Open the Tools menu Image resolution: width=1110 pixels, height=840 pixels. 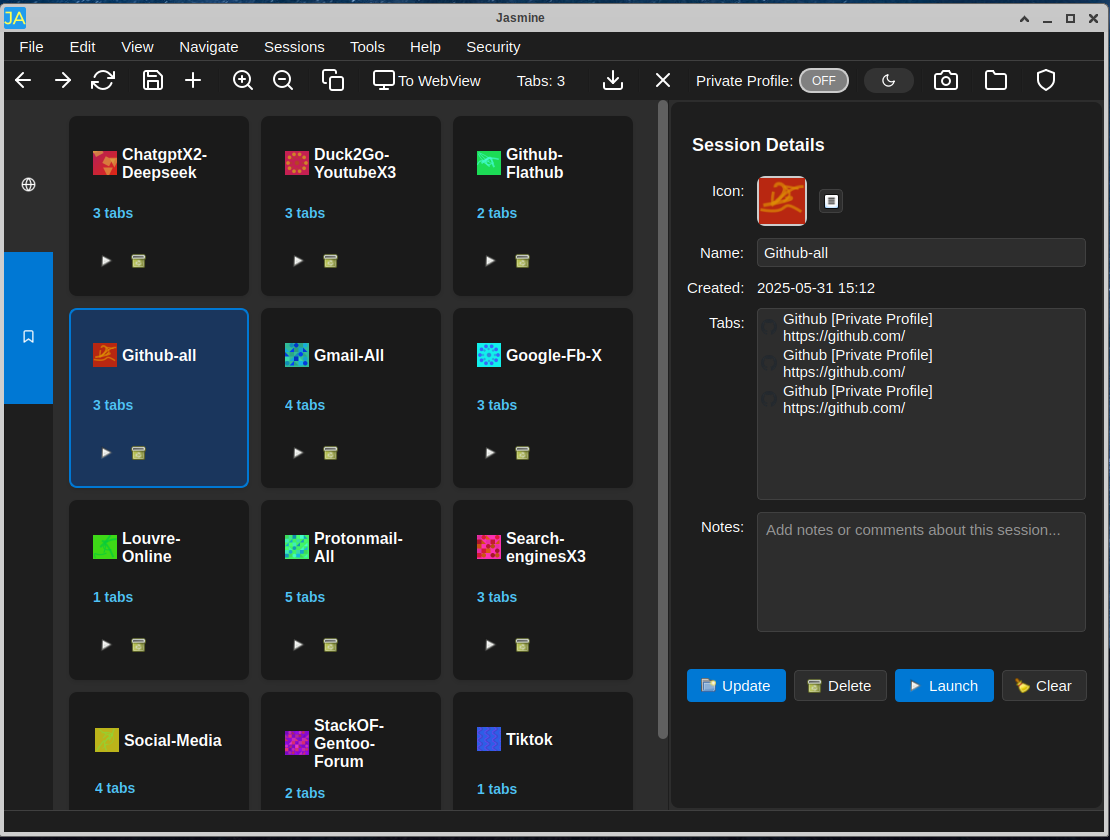tap(367, 46)
